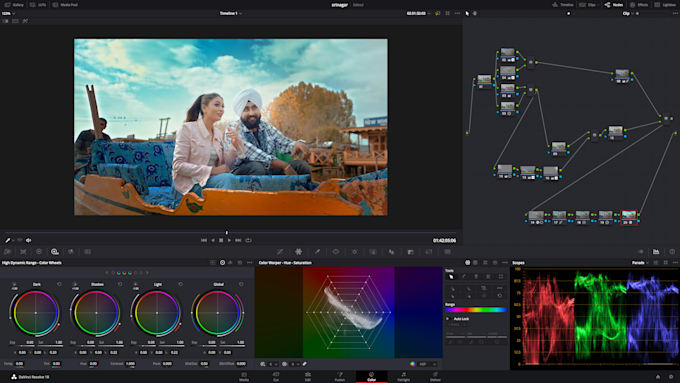Toggle split screen view

click(x=15, y=21)
